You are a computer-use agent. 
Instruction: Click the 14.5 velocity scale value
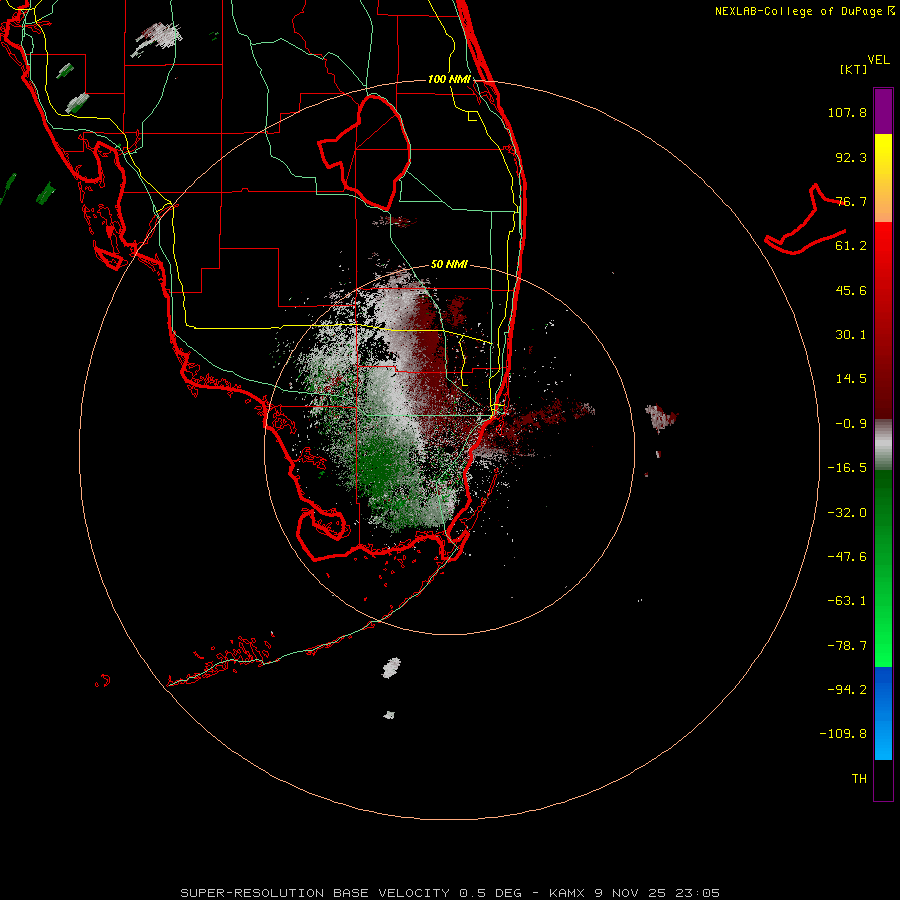[x=851, y=379]
